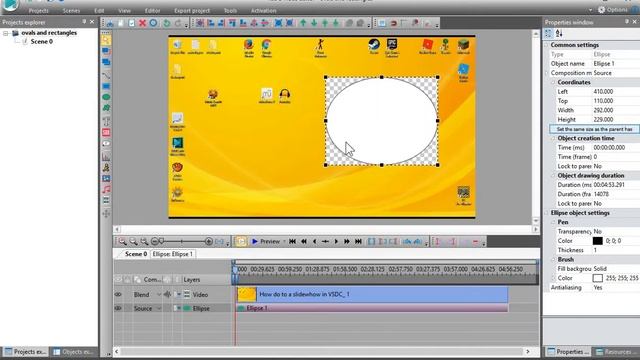
Task: Click the red X delete icon
Action: point(142,23)
